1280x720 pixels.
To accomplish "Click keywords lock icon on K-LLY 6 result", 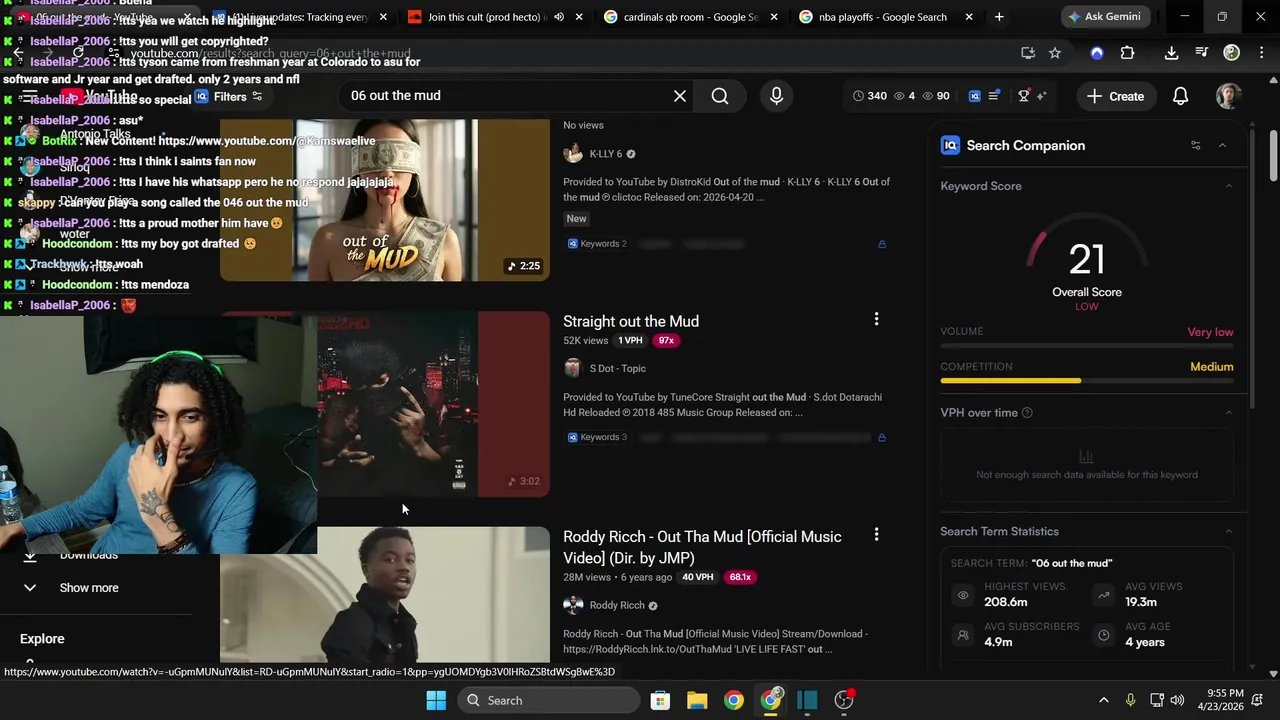I will (881, 244).
